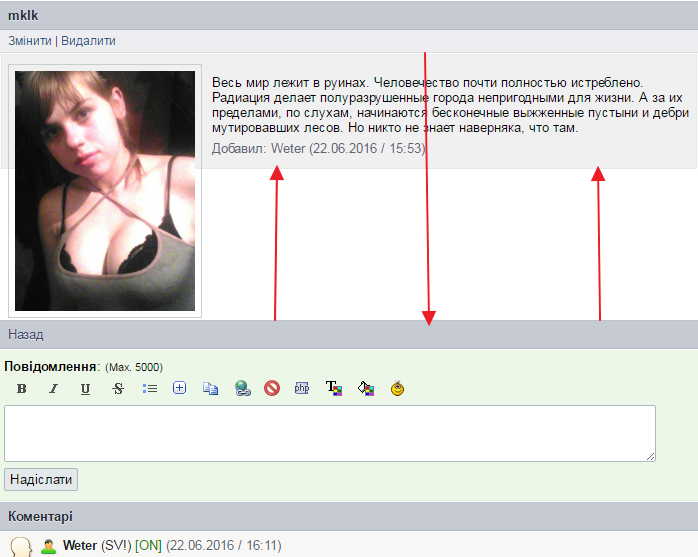The image size is (698, 557).
Task: Click the (Max. 5000) limit note
Action: click(134, 367)
